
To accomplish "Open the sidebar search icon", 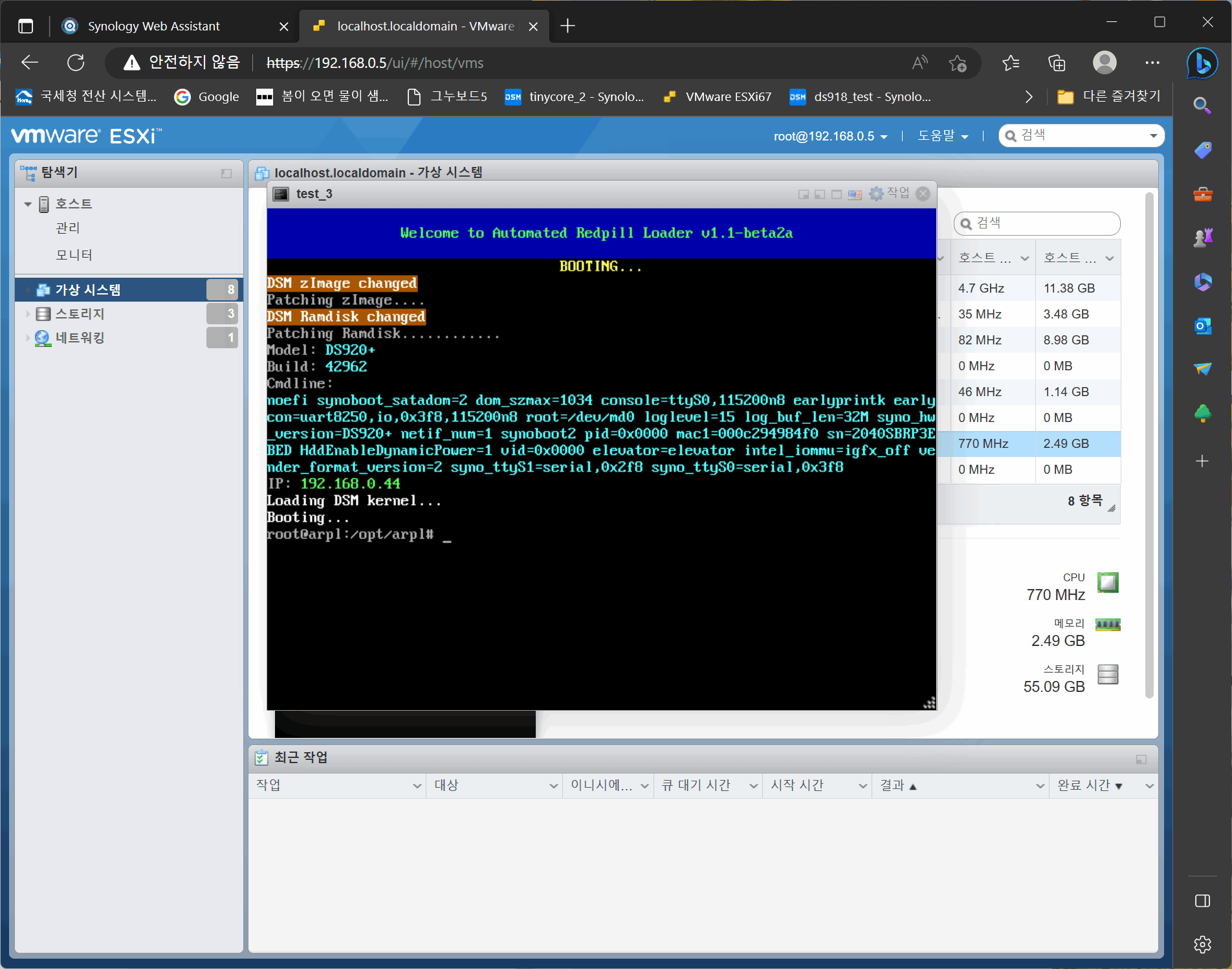I will pyautogui.click(x=1202, y=105).
